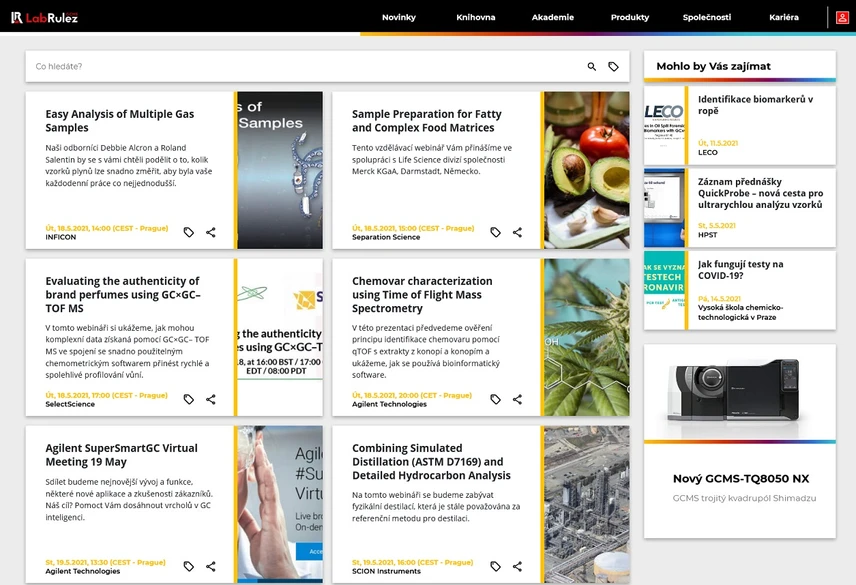Focus the 'Co hledáte?' search field
This screenshot has height=585, width=856.
coord(300,67)
